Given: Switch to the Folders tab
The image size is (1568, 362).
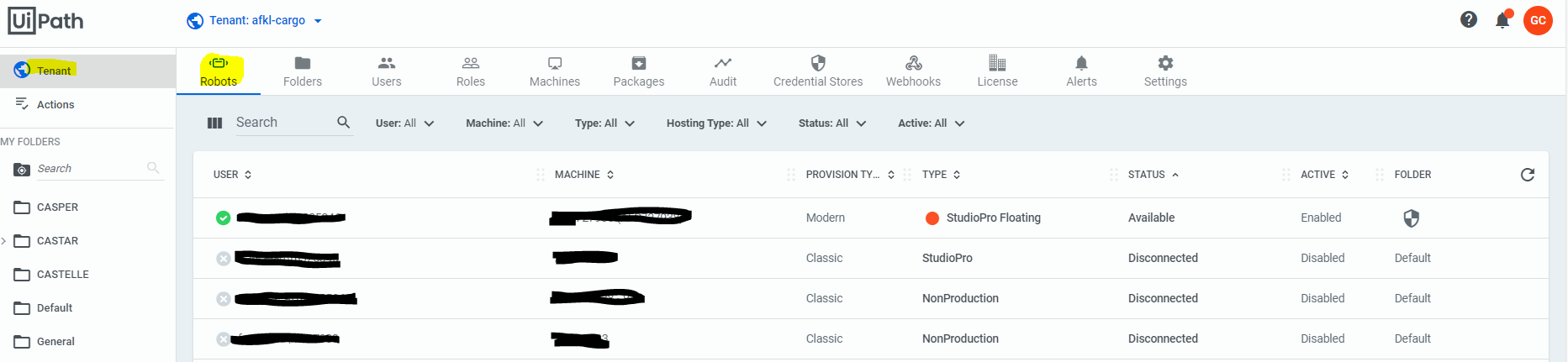Looking at the screenshot, I should [303, 71].
